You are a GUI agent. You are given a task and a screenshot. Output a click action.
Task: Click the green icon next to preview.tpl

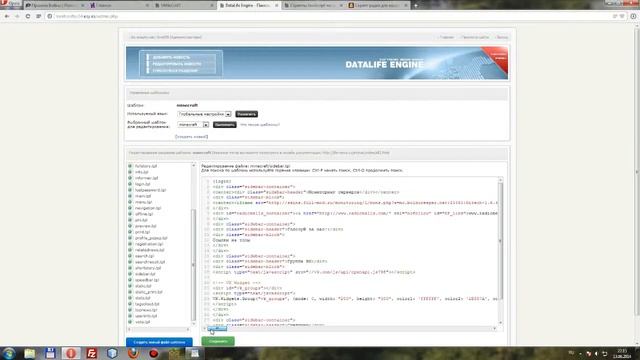130,226
